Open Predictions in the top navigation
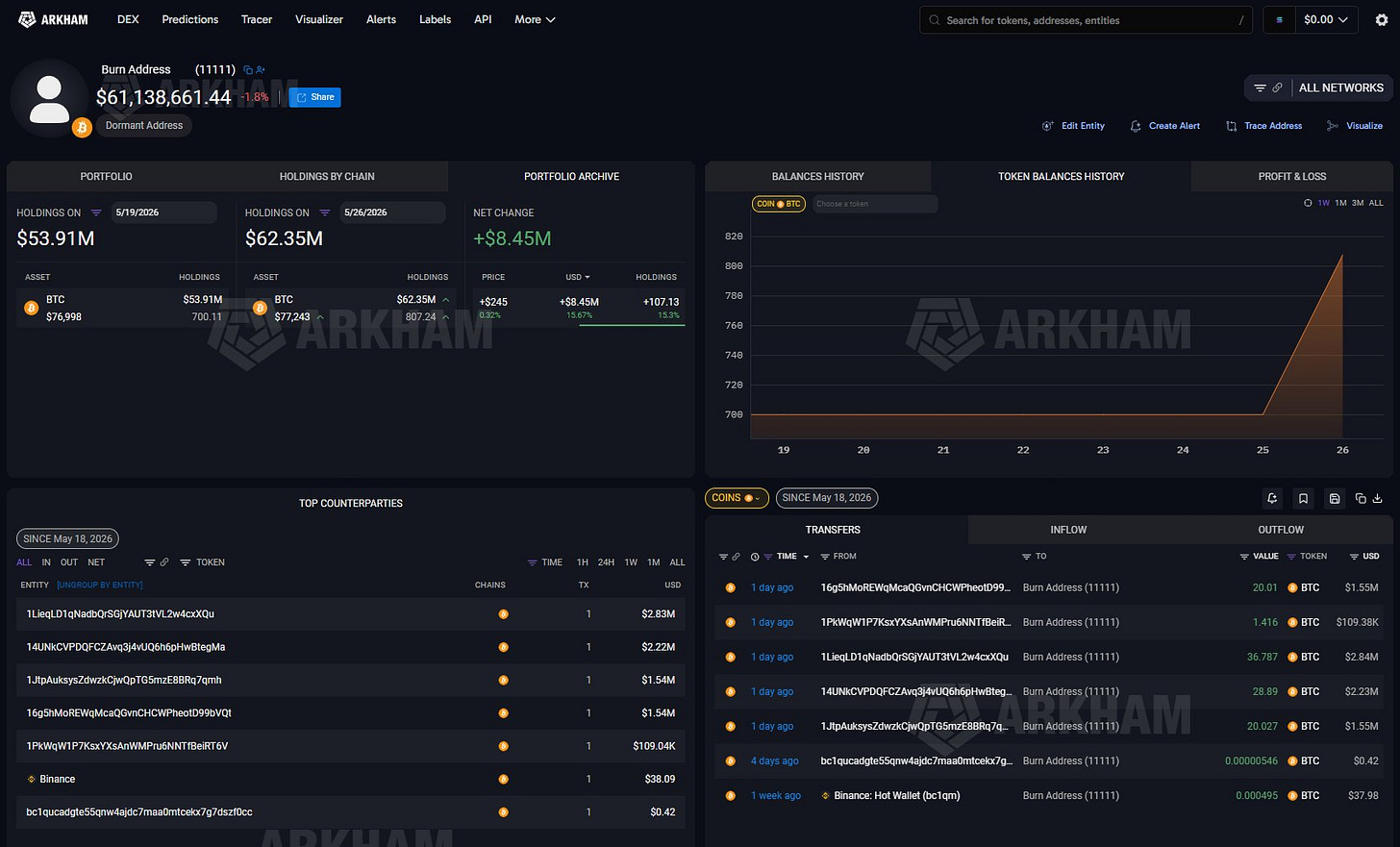The height and width of the screenshot is (847, 1400). [x=190, y=19]
